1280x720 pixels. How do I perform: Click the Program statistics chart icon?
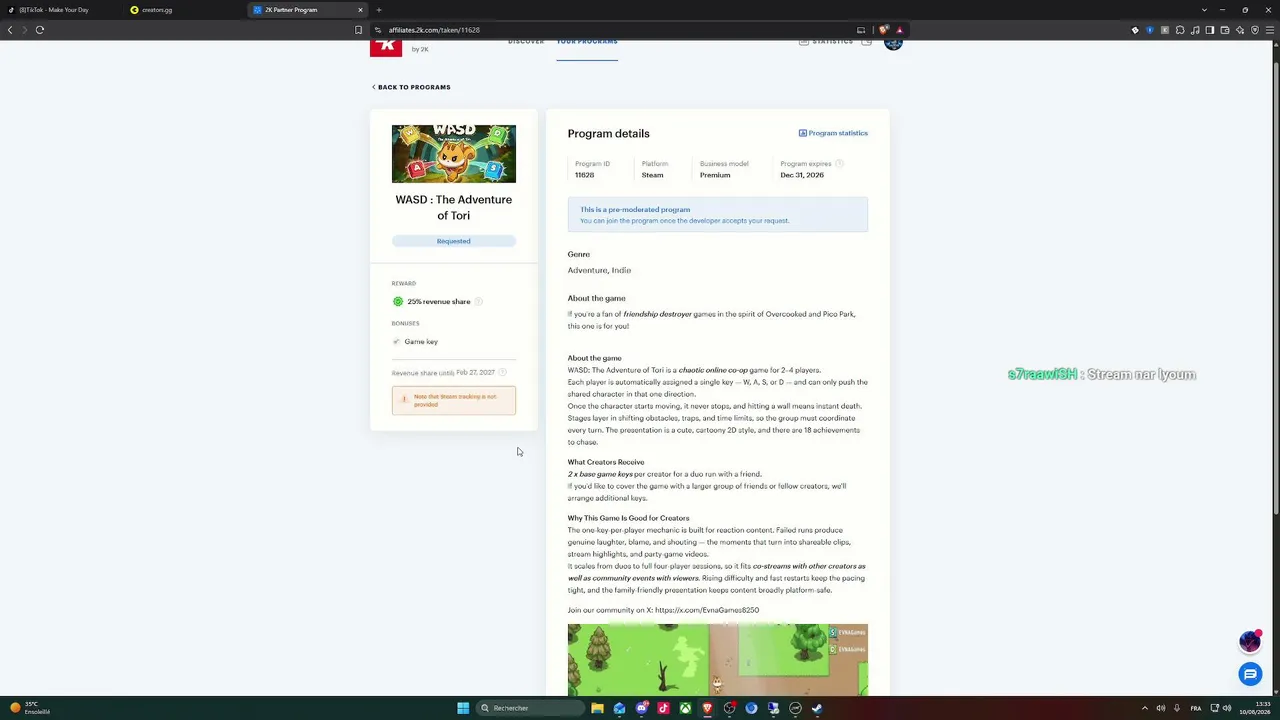(x=803, y=133)
